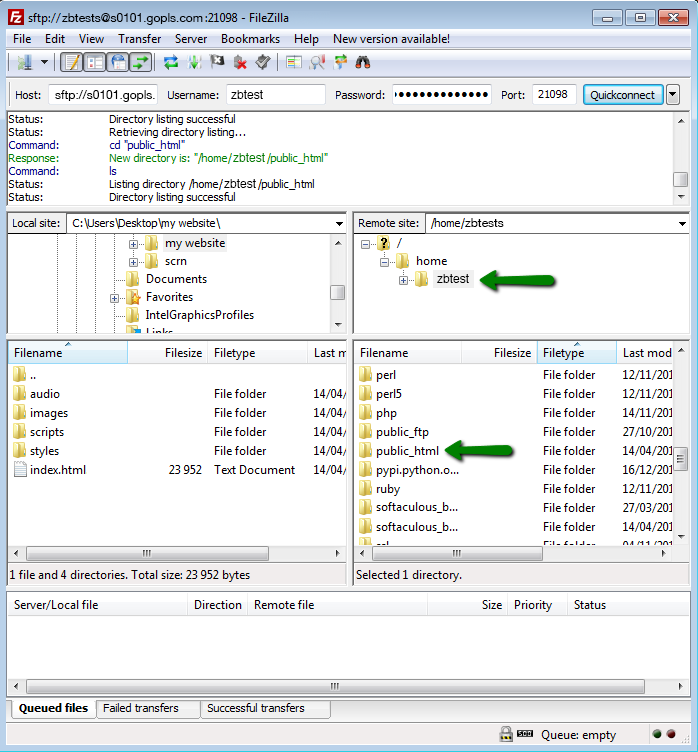Click the Host input field

(103, 95)
